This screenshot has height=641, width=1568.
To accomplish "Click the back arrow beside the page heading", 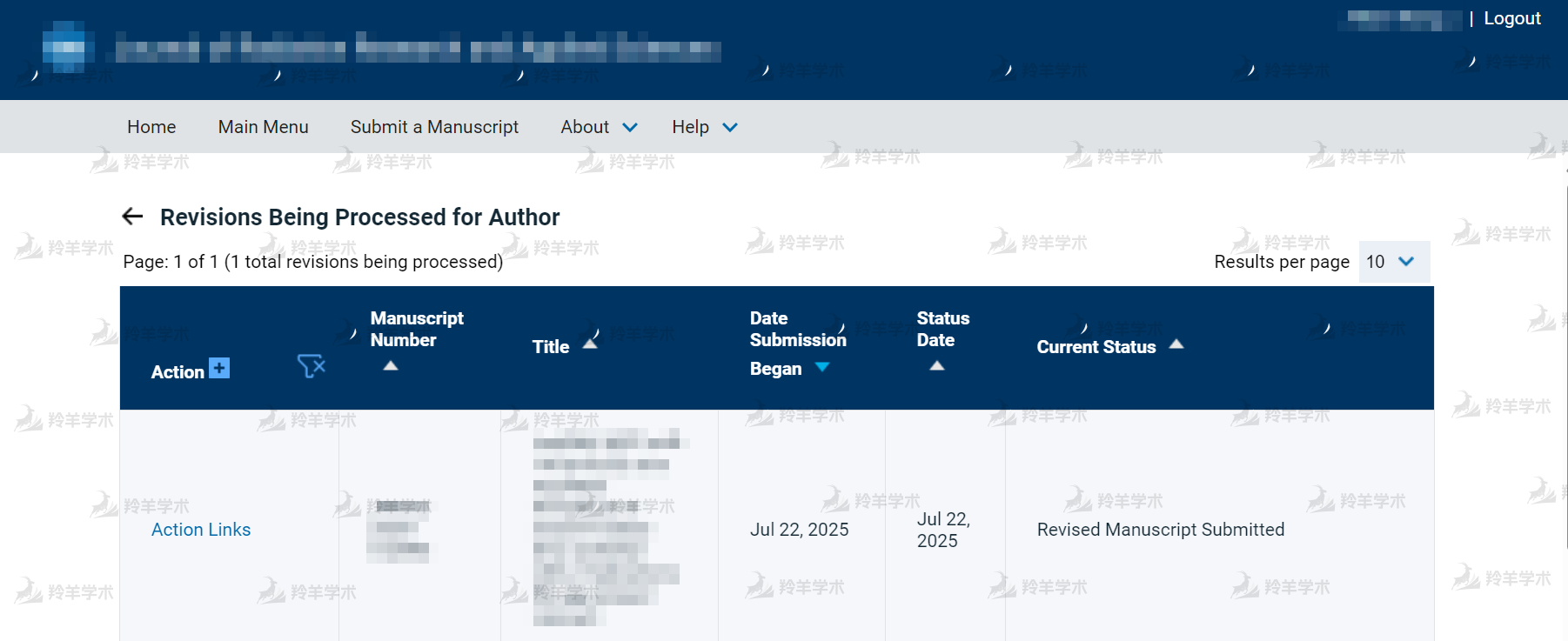I will [x=132, y=217].
